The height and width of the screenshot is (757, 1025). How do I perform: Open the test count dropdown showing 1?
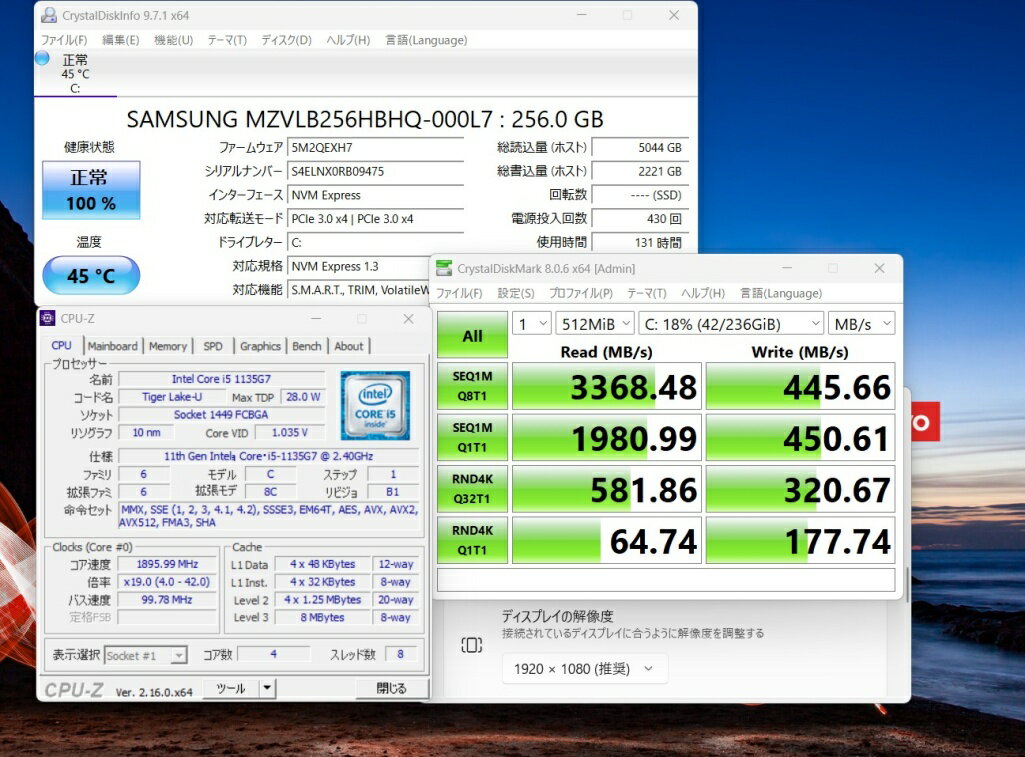click(531, 323)
